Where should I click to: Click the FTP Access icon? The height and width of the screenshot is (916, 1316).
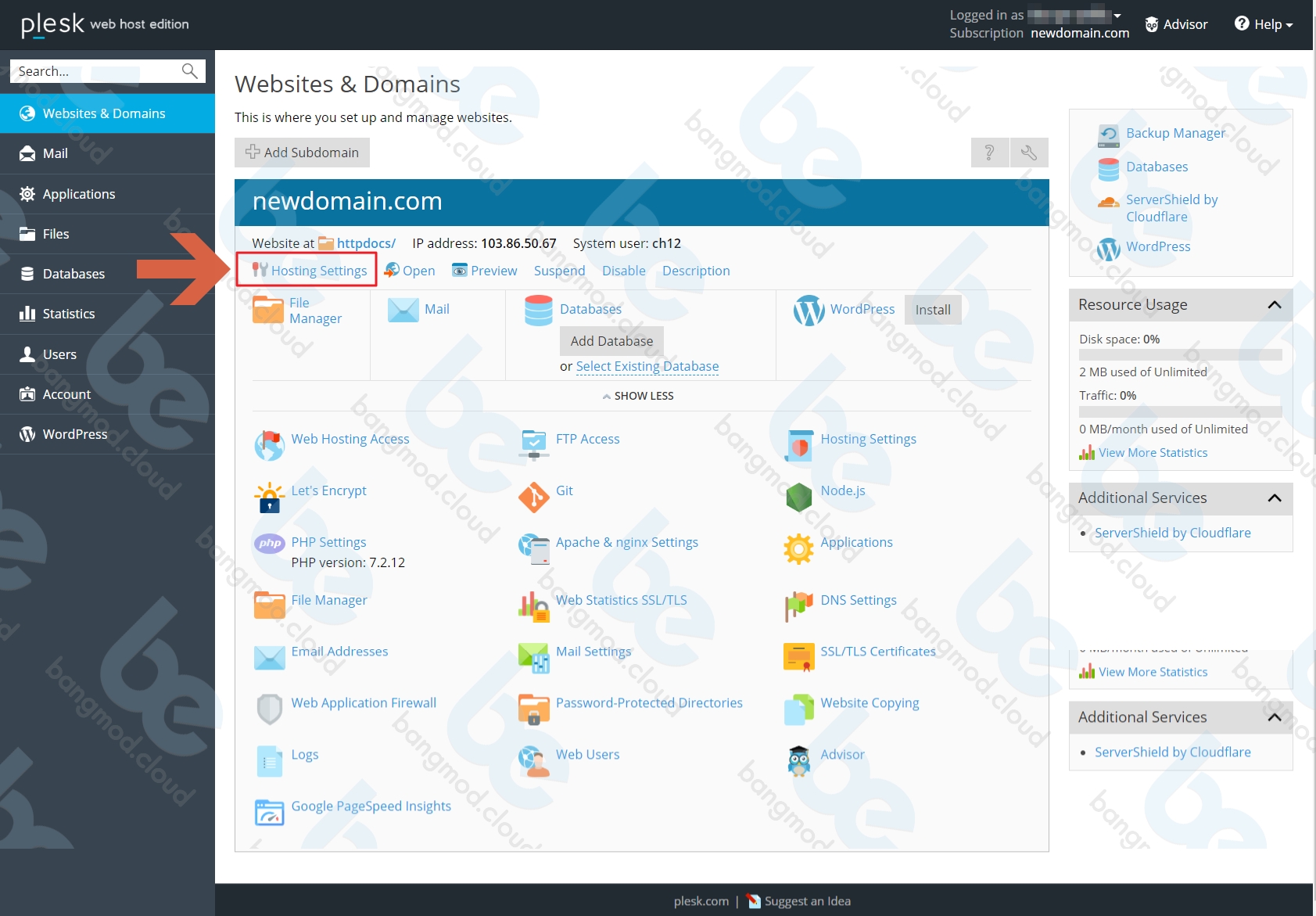[534, 445]
